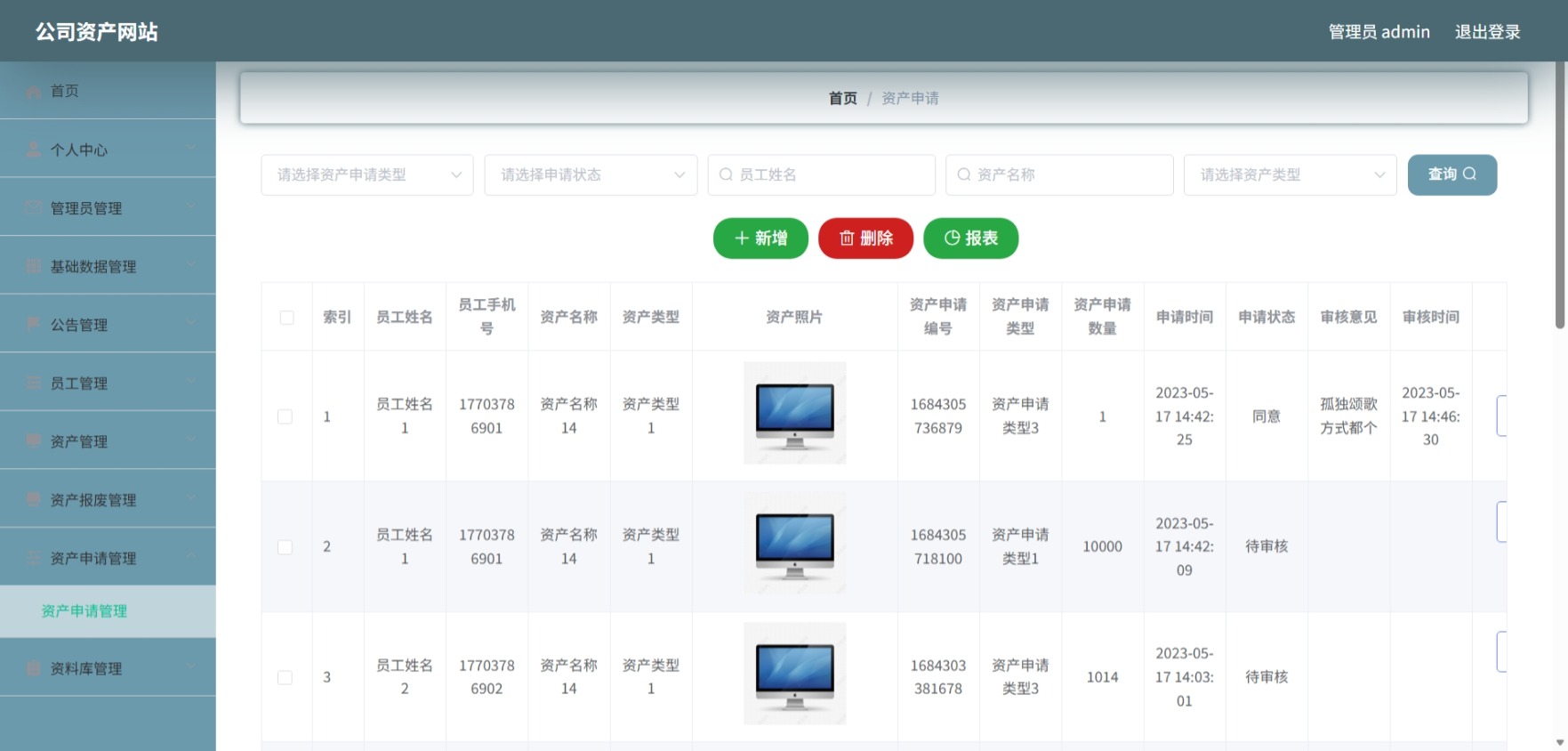Click the vertical page scrollbar
Viewport: 1568px width, 751px height.
(x=1560, y=196)
